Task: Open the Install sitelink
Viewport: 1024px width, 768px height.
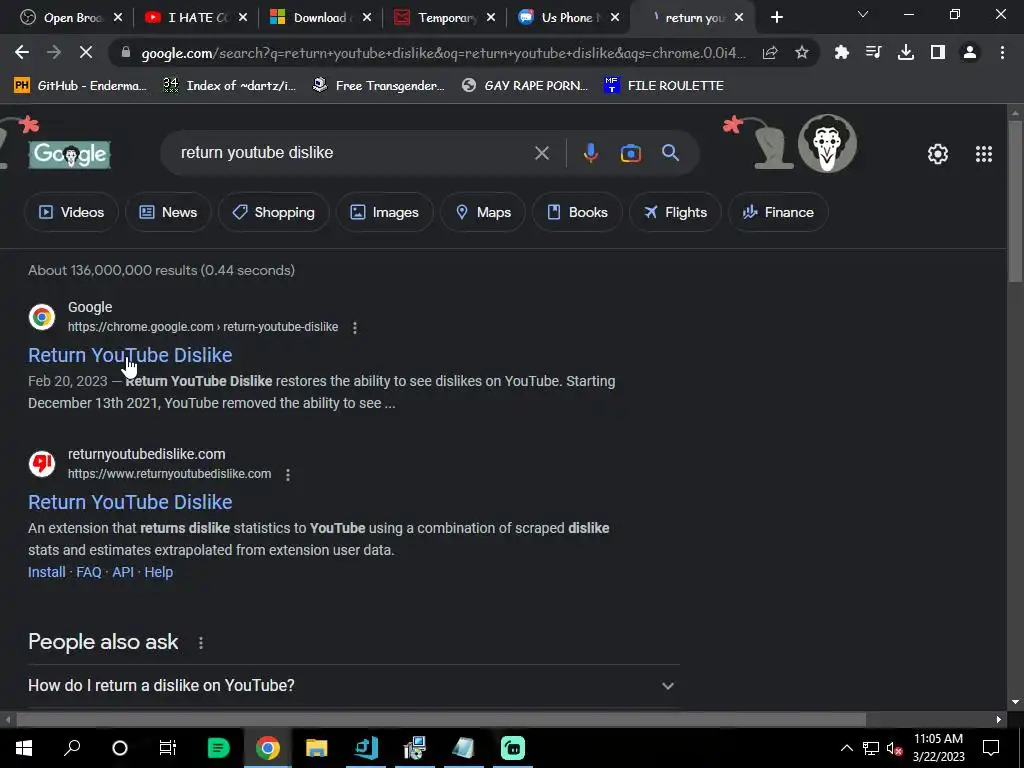Action: point(46,573)
